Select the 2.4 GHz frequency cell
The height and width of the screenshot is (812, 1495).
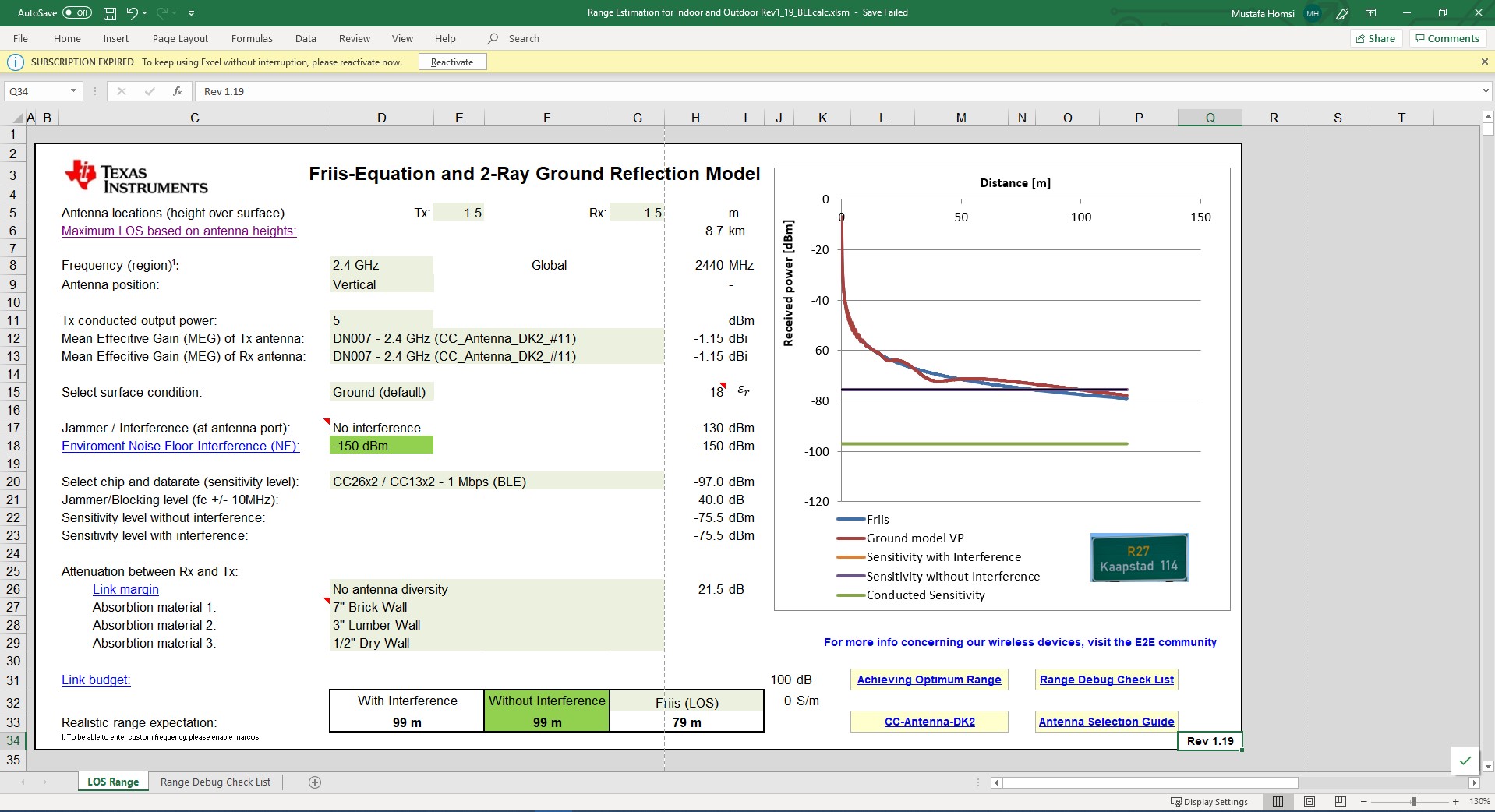coord(381,265)
